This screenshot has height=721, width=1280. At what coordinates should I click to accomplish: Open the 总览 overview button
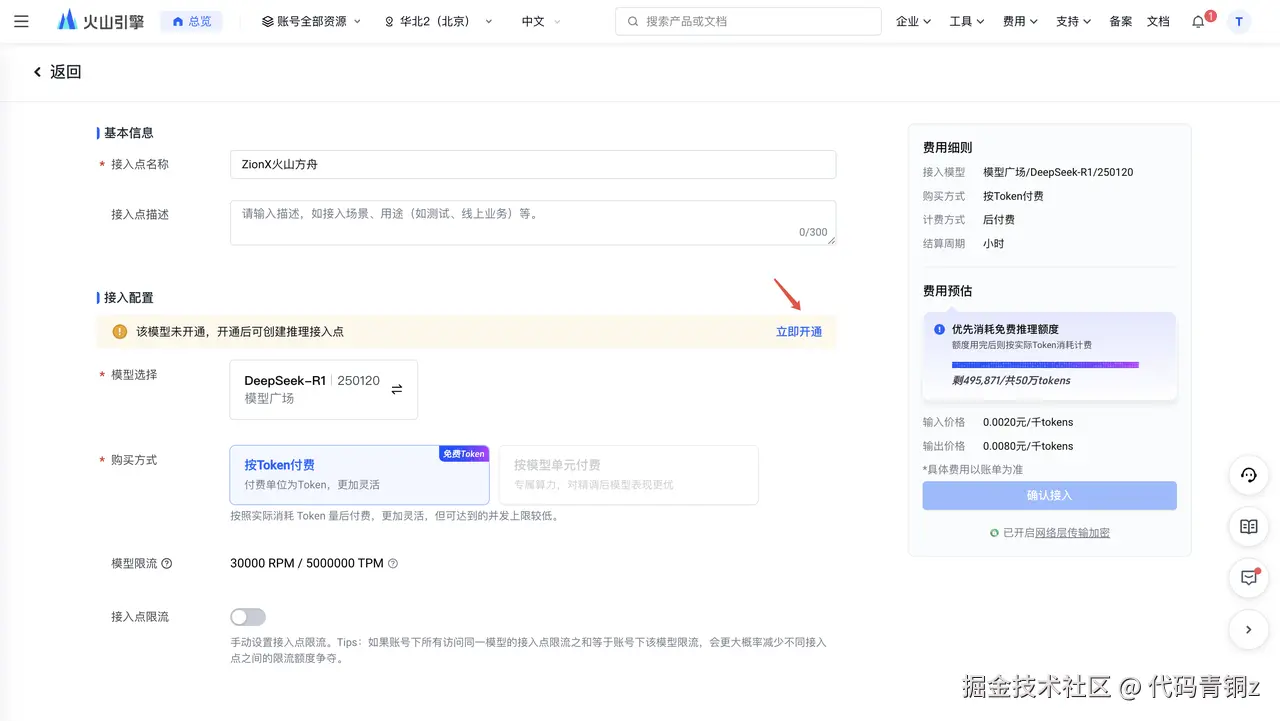191,21
